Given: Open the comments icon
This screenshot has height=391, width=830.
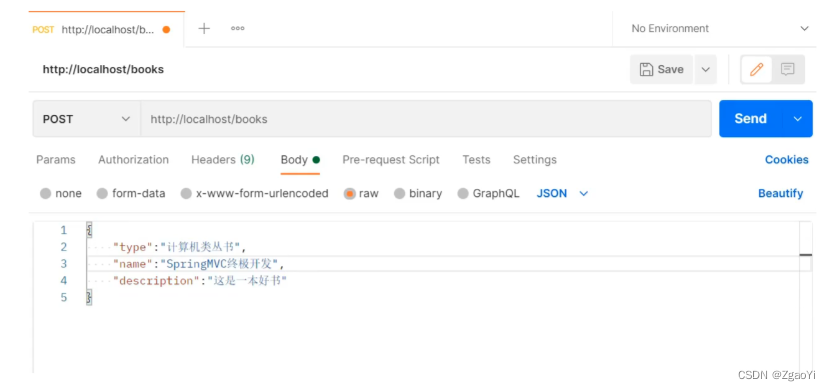Looking at the screenshot, I should tap(788, 69).
